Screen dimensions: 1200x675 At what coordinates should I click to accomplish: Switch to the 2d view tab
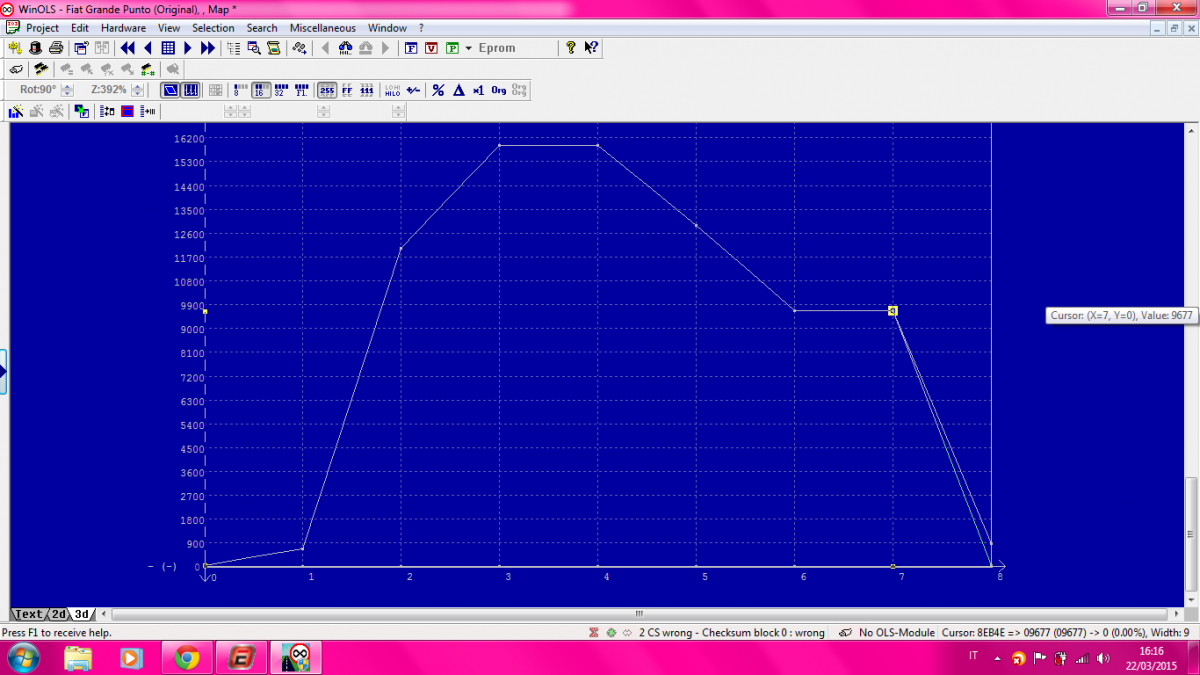click(x=59, y=614)
